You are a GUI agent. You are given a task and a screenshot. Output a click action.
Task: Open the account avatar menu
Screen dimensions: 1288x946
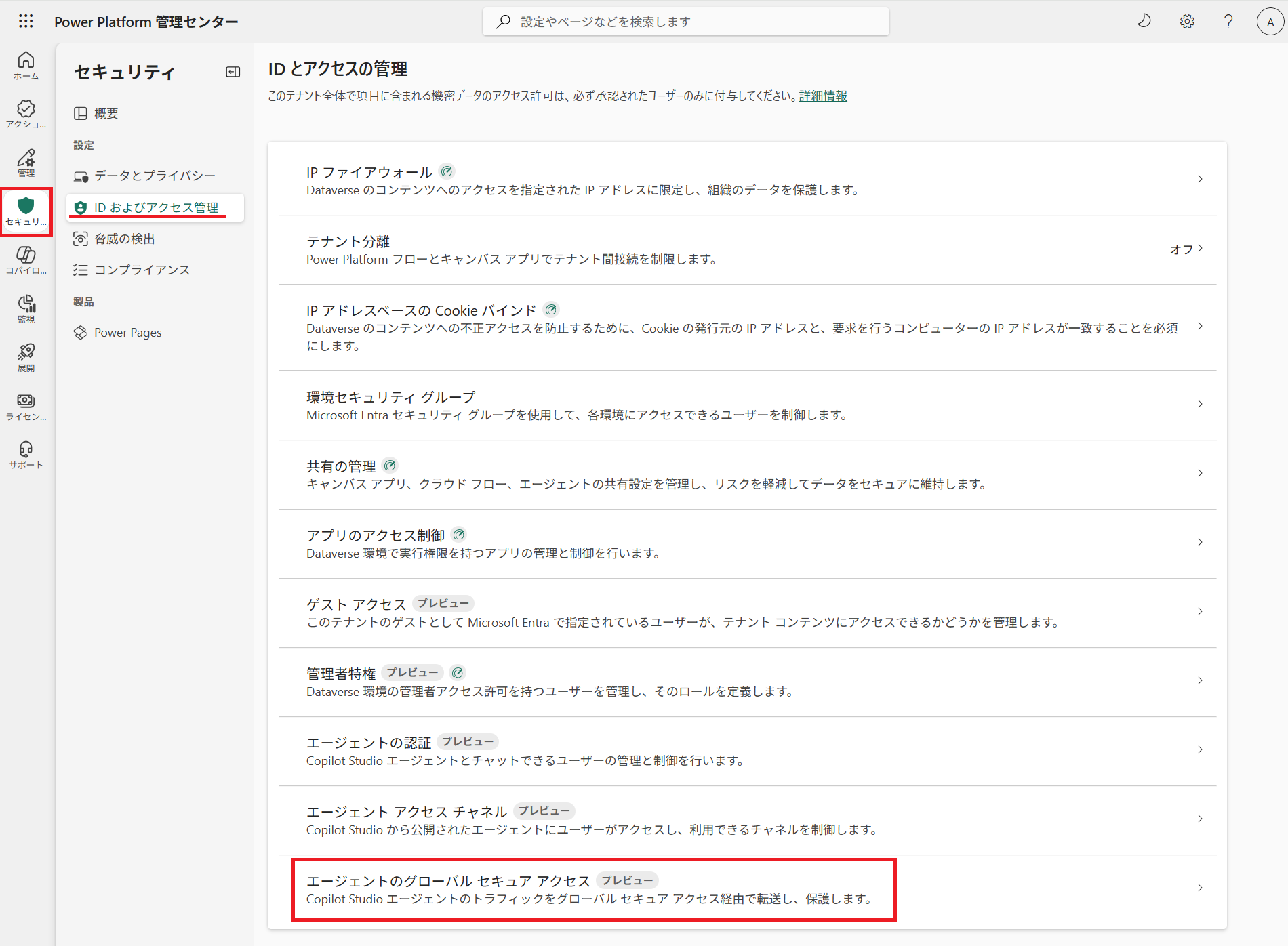[x=1270, y=22]
